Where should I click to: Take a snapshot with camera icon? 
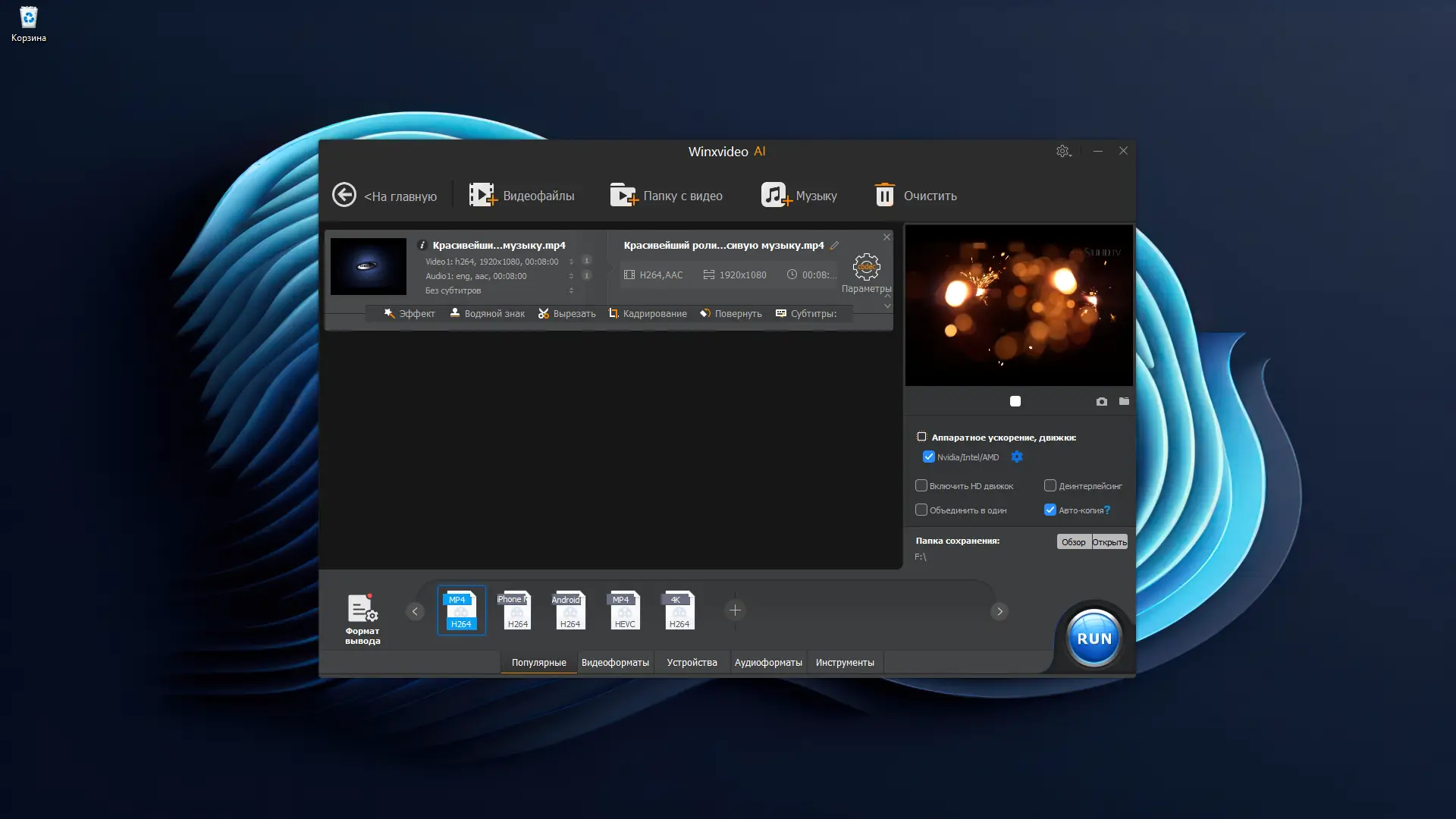tap(1101, 401)
